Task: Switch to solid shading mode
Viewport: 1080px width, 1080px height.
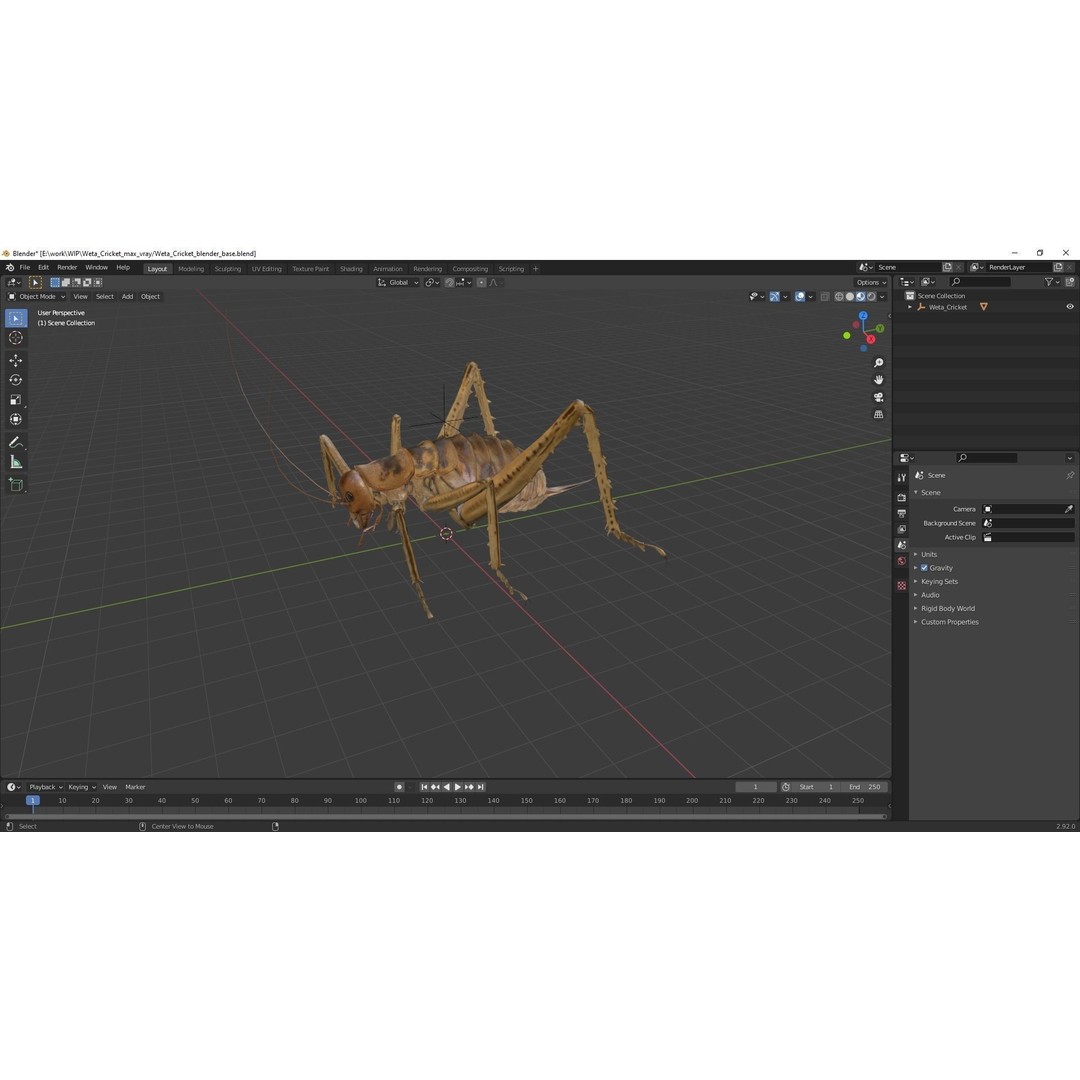Action: tap(850, 297)
